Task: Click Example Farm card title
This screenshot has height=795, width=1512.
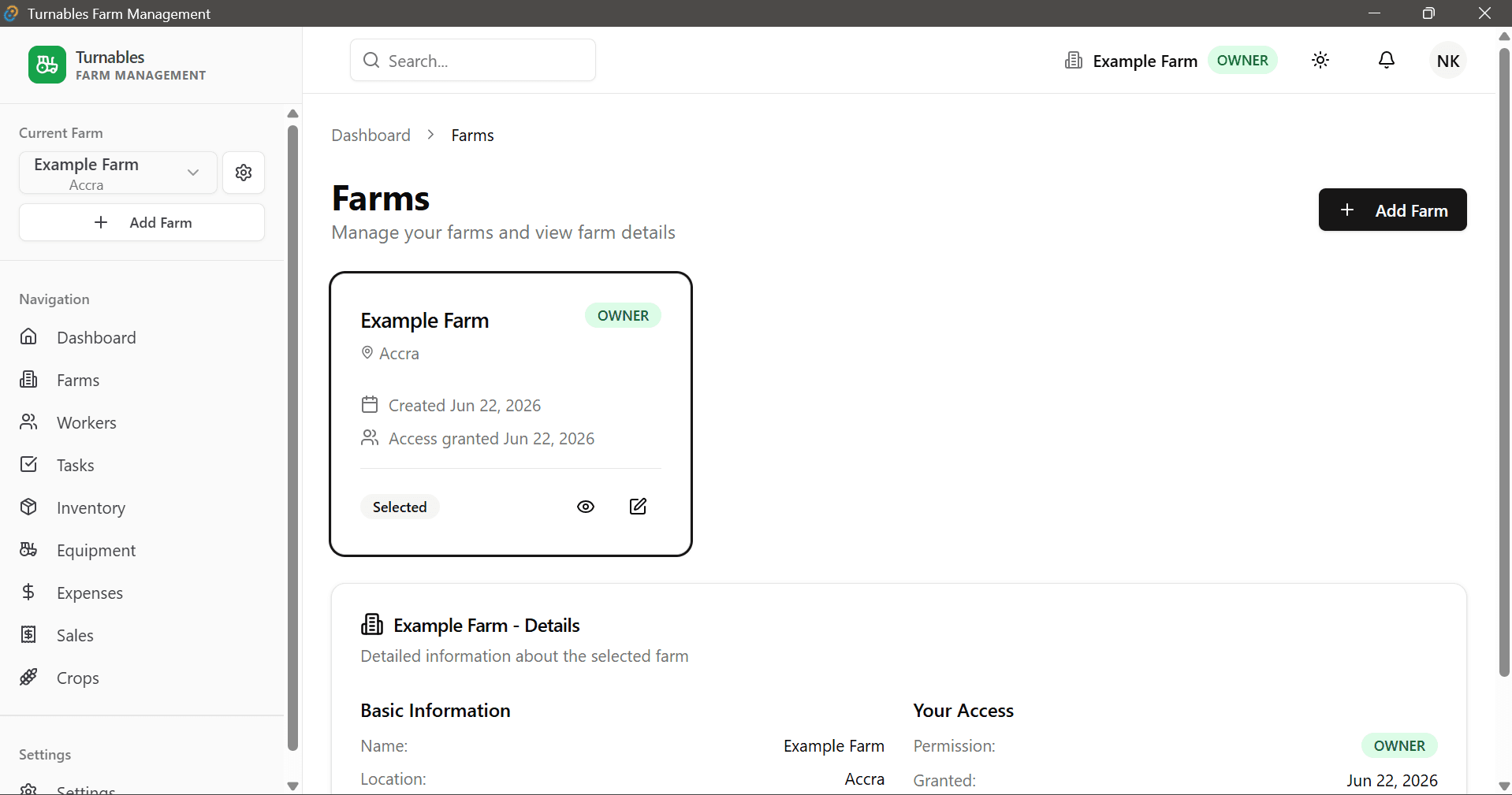Action: click(425, 321)
